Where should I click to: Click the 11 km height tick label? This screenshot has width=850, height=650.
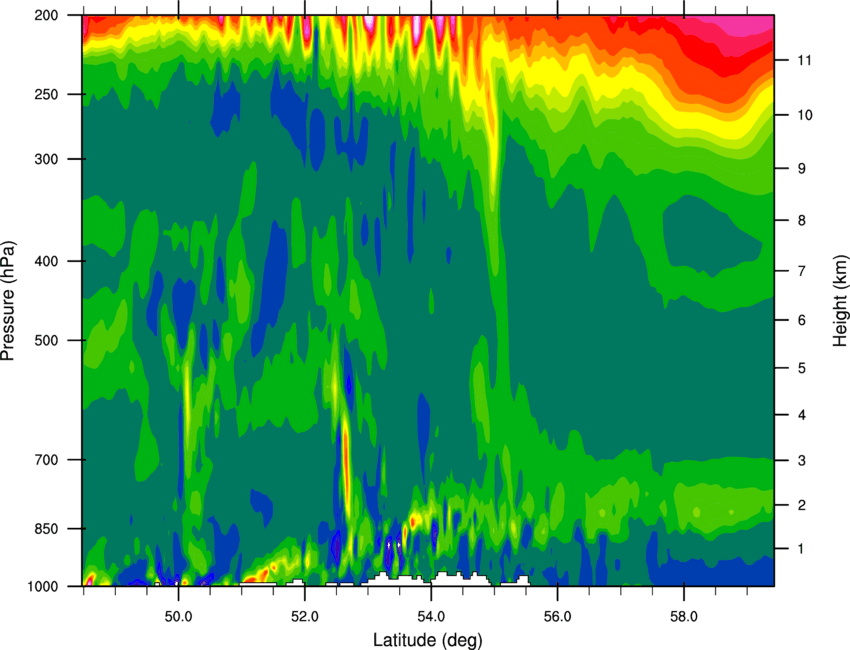coord(804,60)
